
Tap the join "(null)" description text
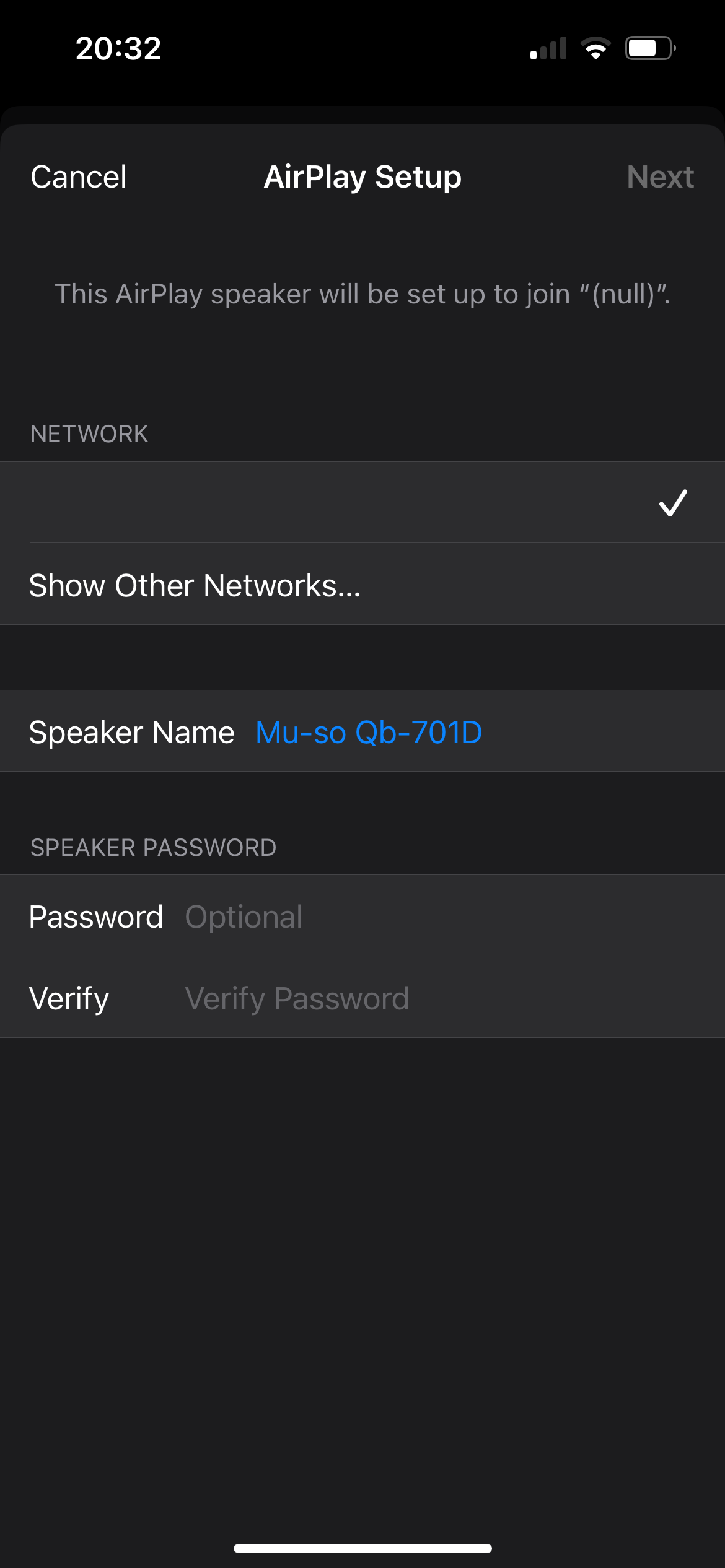362,294
